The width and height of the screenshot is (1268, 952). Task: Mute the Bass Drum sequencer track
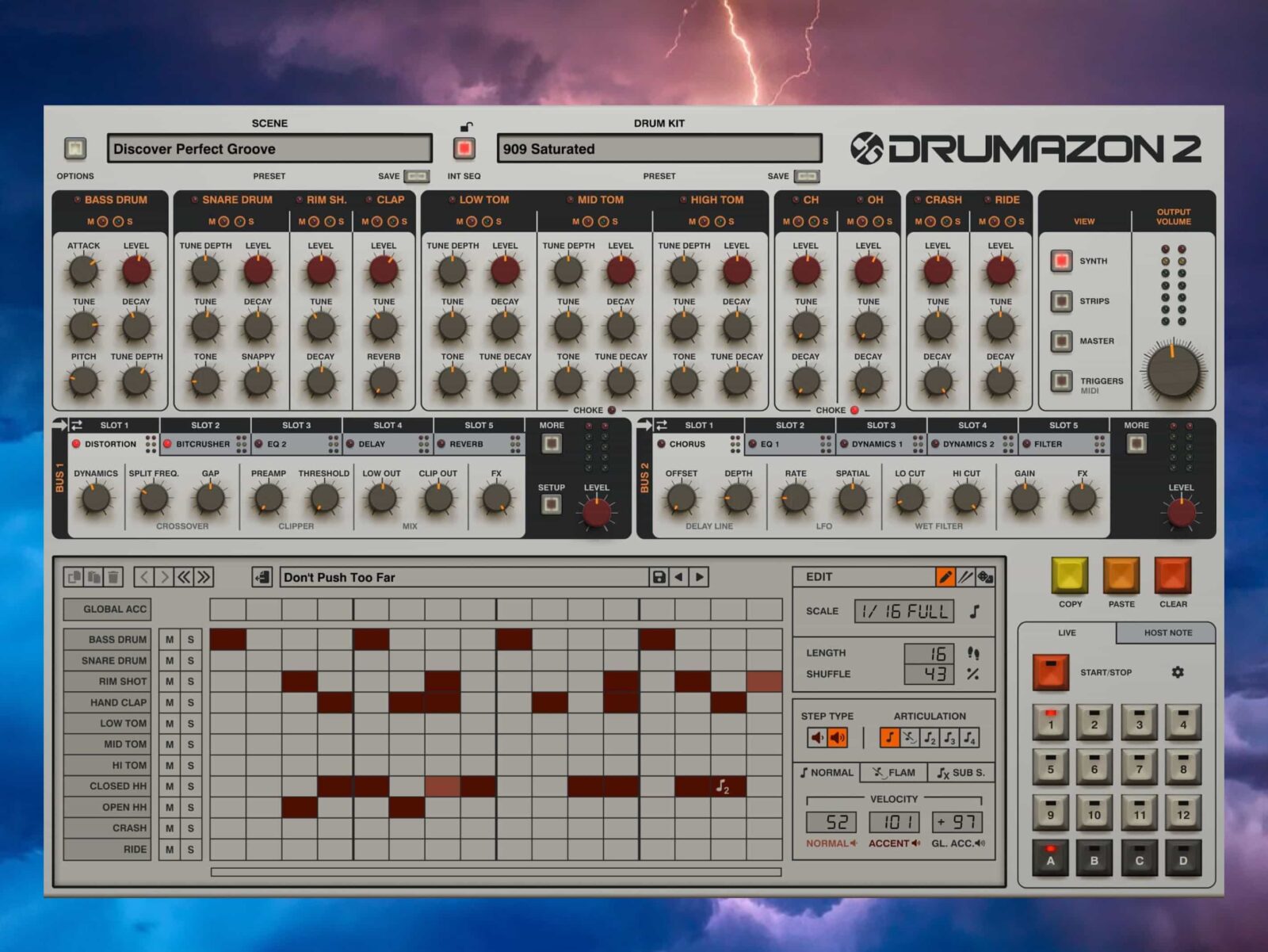point(170,640)
